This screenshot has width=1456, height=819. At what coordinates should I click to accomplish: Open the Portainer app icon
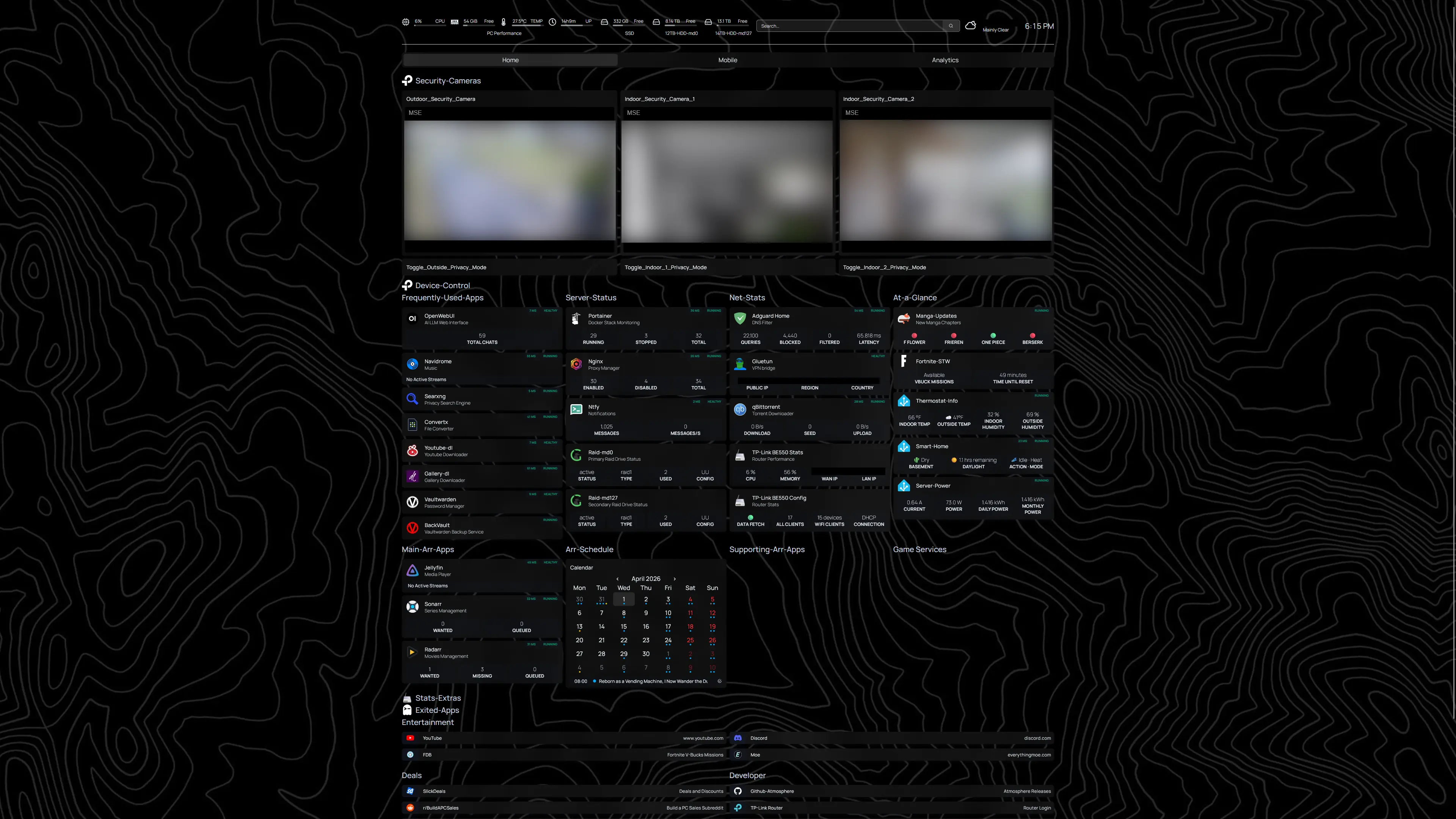pyautogui.click(x=576, y=319)
